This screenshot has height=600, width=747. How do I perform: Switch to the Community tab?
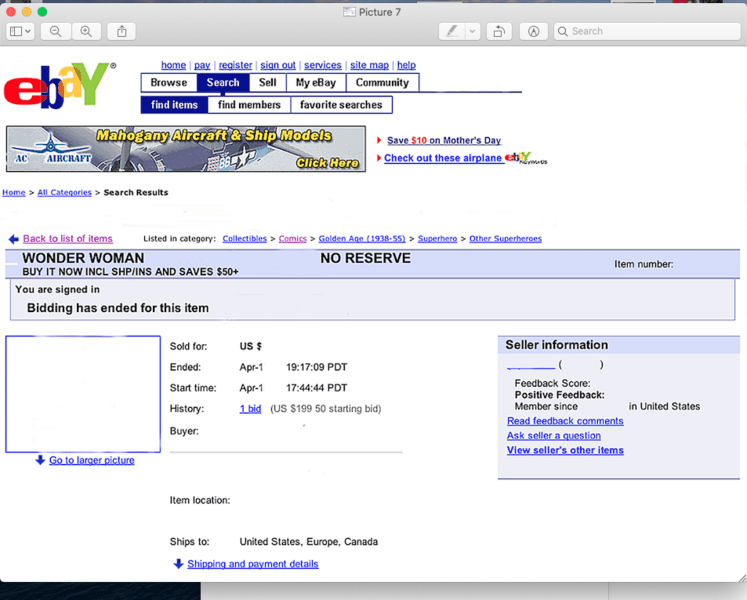382,82
